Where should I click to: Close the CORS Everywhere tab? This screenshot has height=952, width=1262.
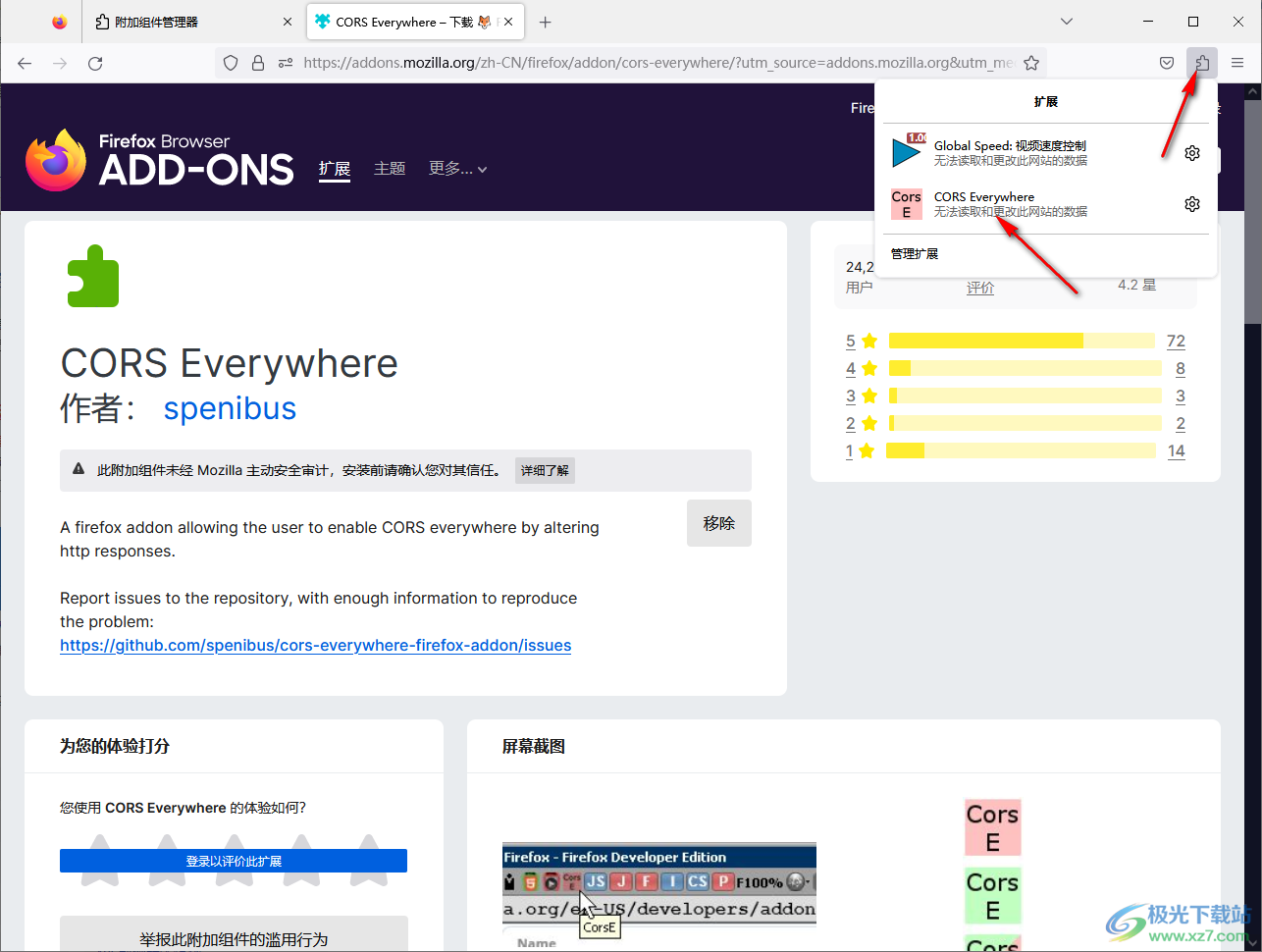coord(510,22)
